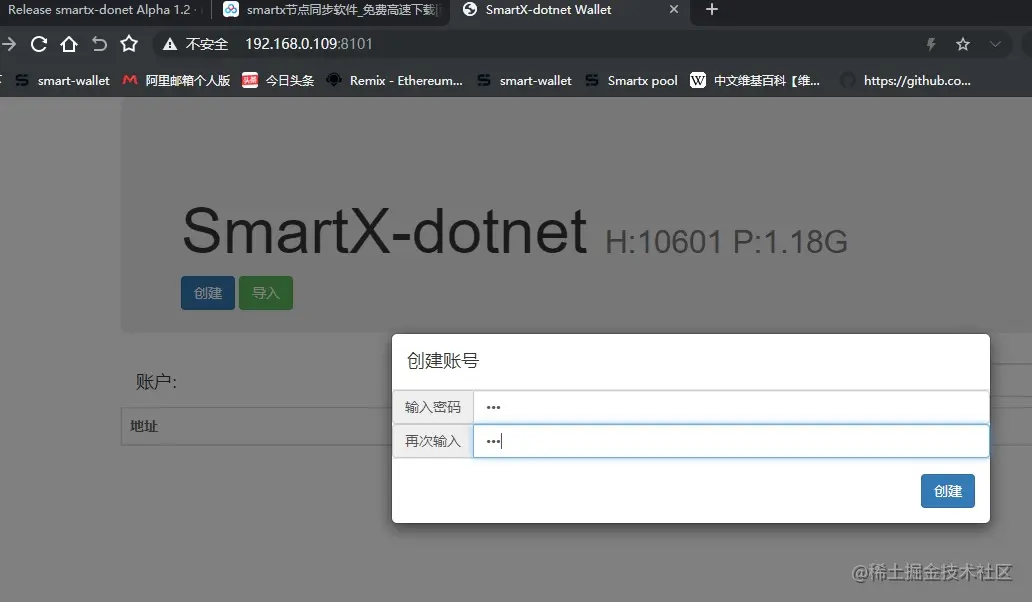Close the SmartX-dotnet Wallet tab
The image size is (1032, 602).
click(673, 10)
